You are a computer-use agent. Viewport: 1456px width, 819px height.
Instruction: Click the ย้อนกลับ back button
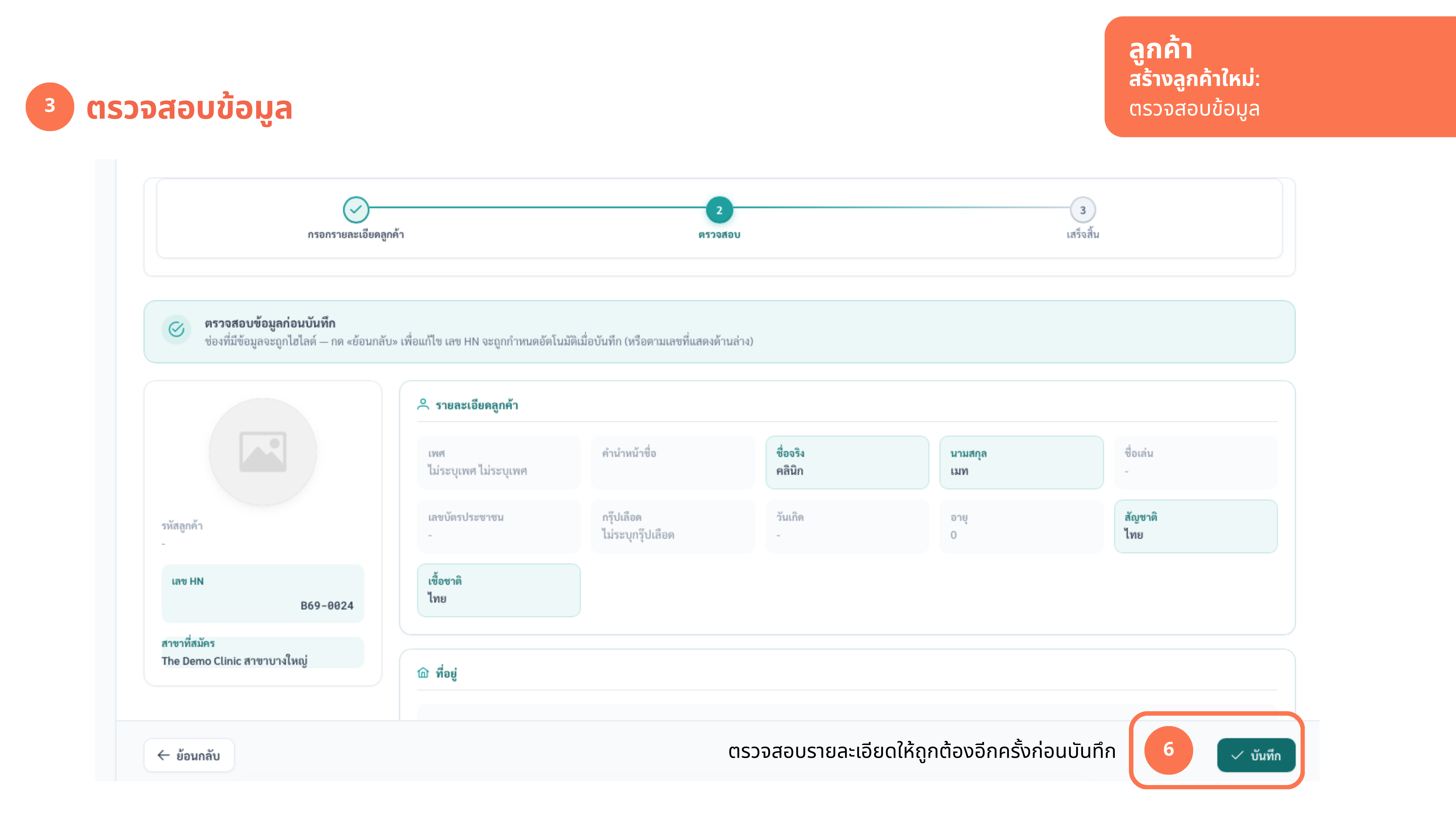[x=189, y=755]
